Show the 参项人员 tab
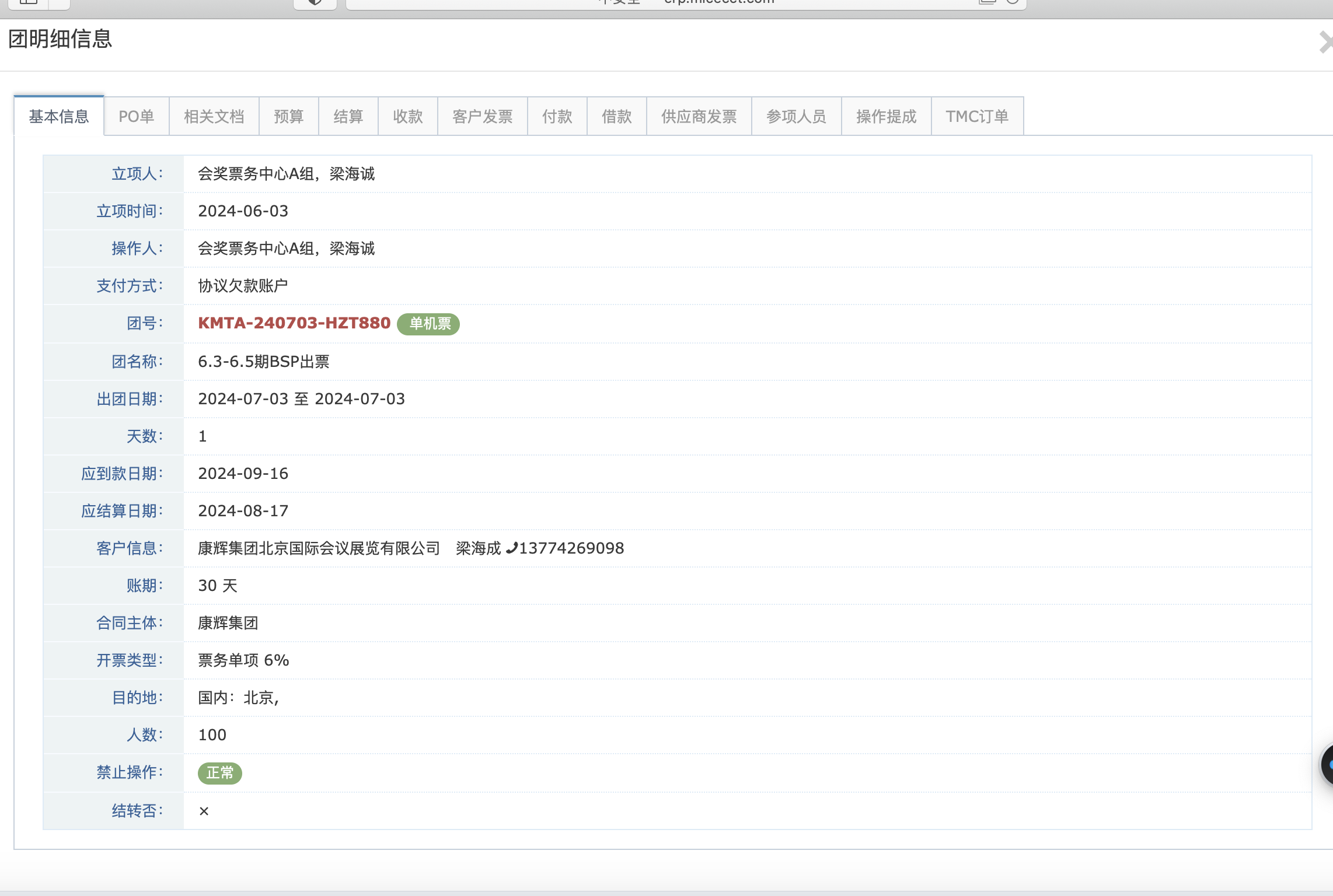 click(797, 117)
